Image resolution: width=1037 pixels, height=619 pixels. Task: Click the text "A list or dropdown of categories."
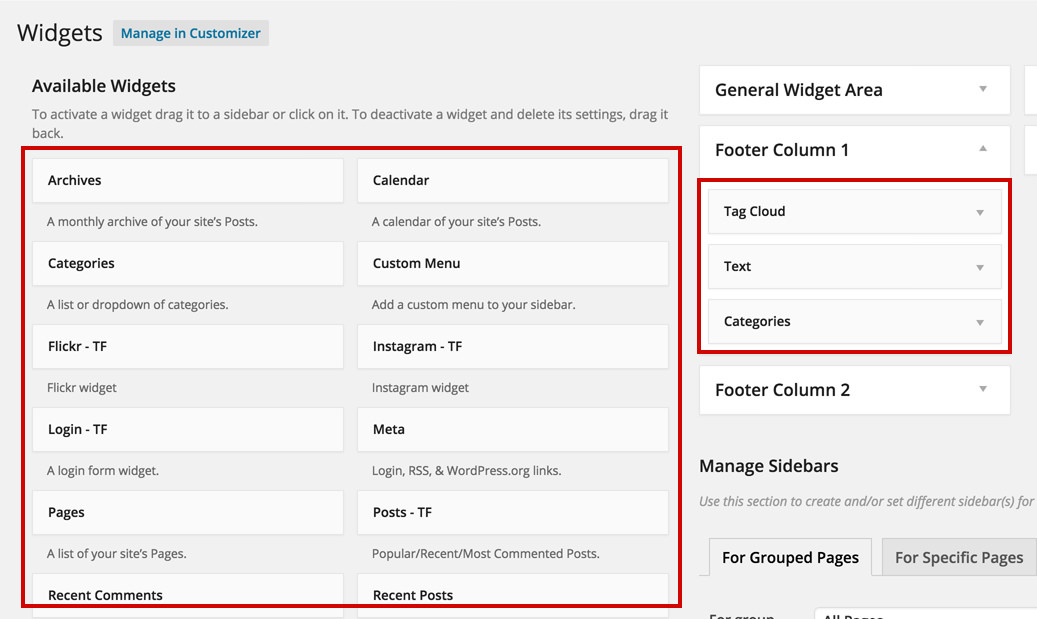click(x=138, y=305)
